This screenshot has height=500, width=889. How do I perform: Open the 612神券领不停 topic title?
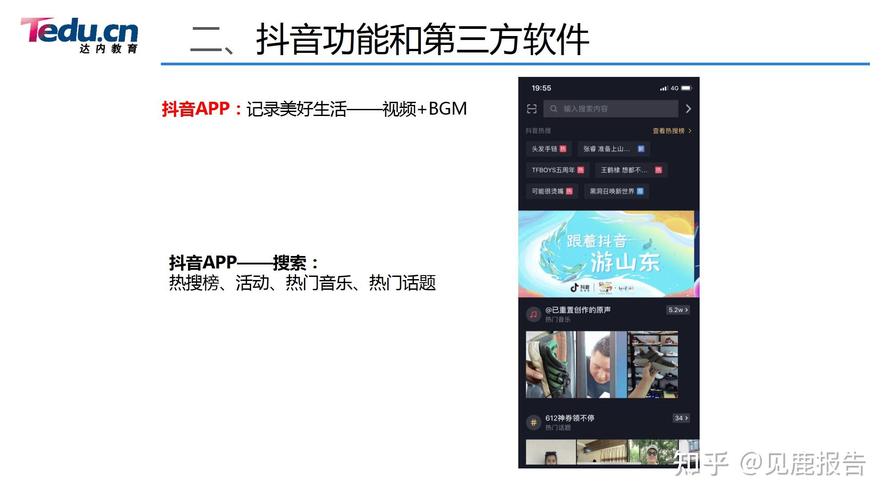coord(570,418)
